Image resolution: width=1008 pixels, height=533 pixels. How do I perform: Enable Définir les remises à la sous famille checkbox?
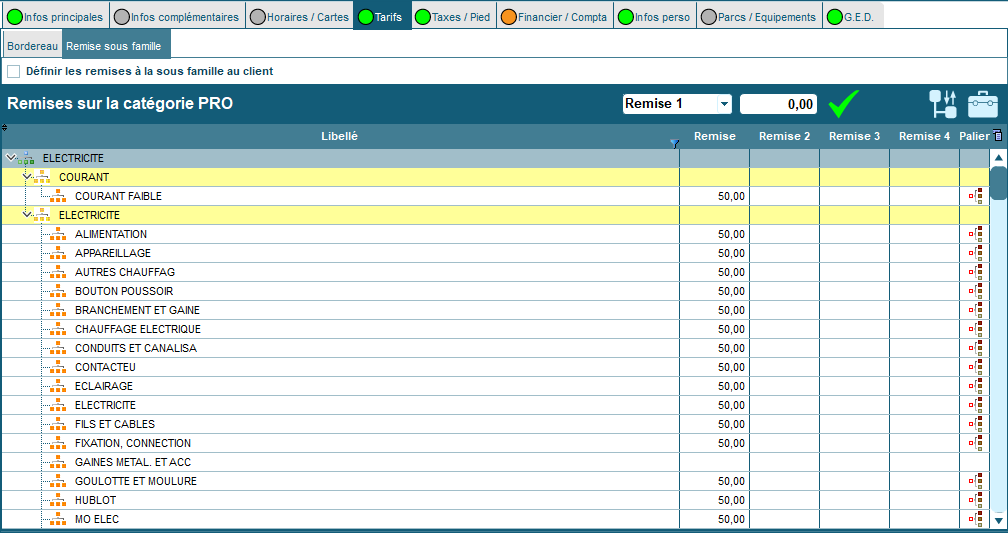(x=14, y=71)
